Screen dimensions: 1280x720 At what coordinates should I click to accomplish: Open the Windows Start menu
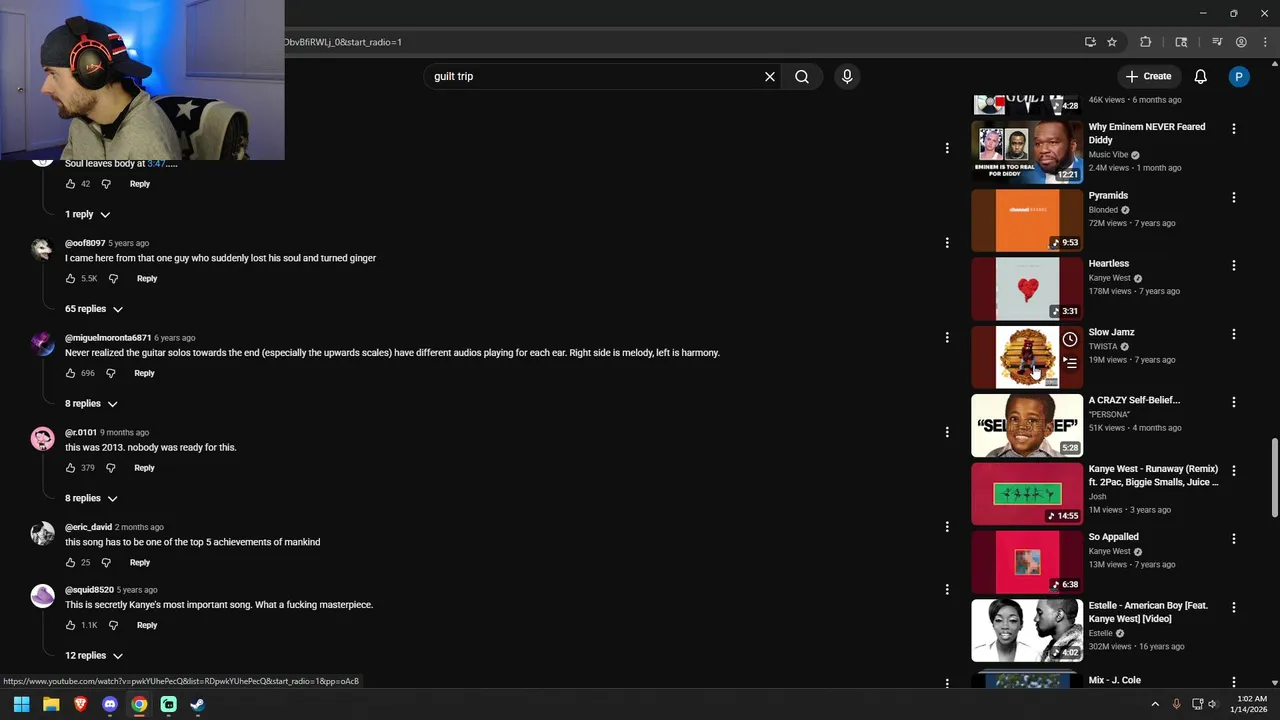click(x=21, y=704)
